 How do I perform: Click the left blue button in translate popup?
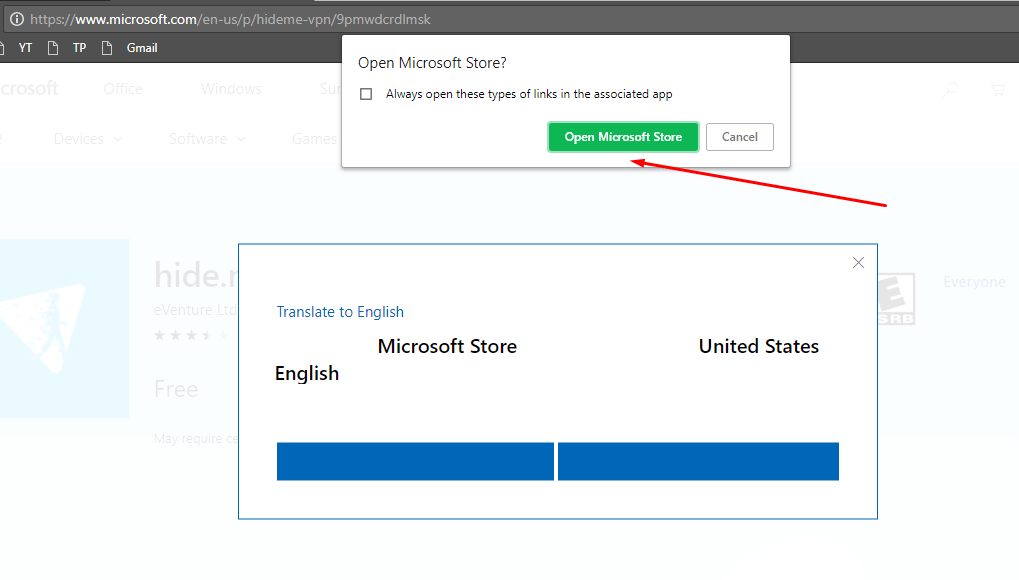point(415,462)
